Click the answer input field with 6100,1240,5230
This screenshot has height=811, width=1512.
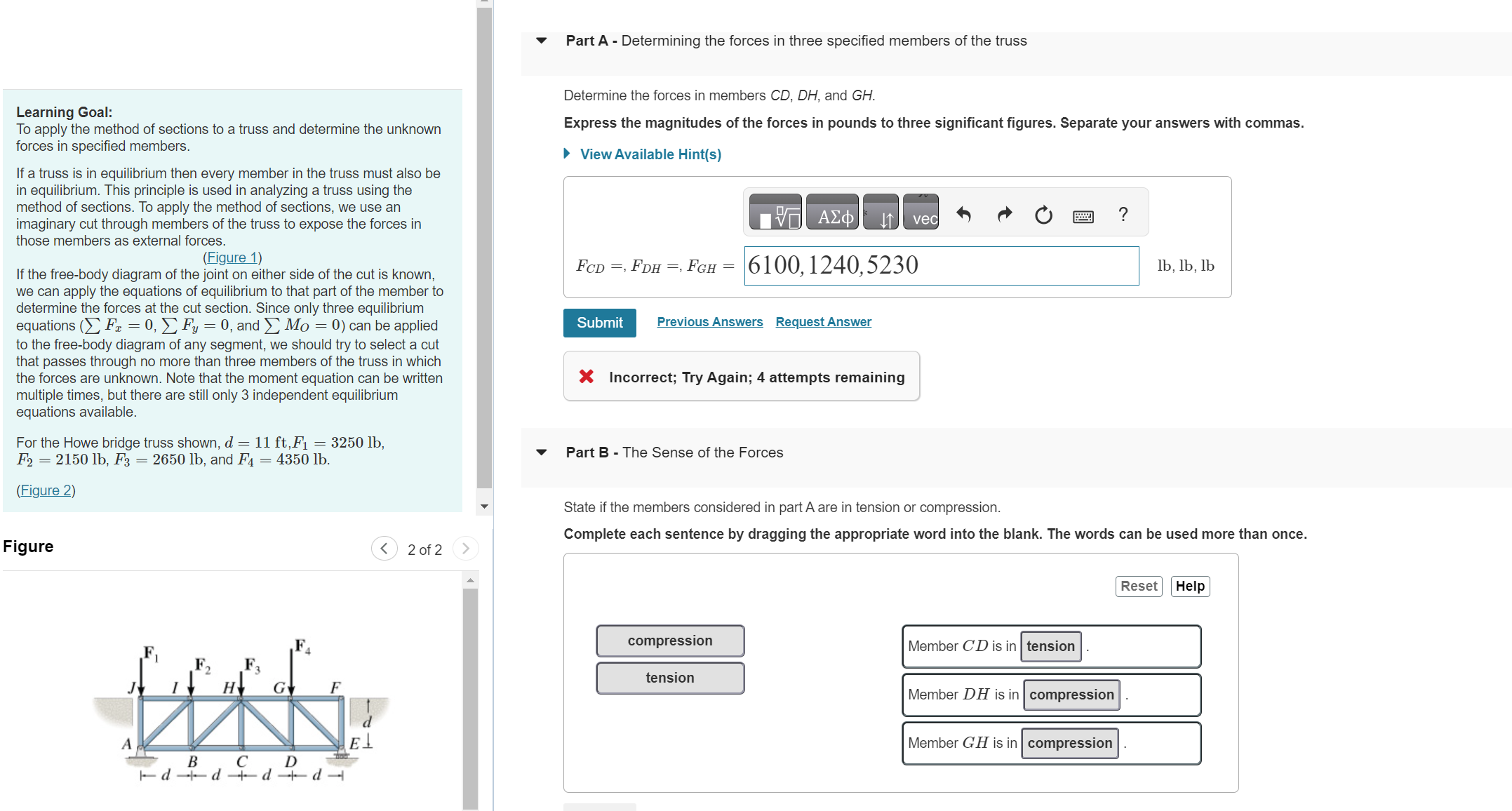[941, 265]
